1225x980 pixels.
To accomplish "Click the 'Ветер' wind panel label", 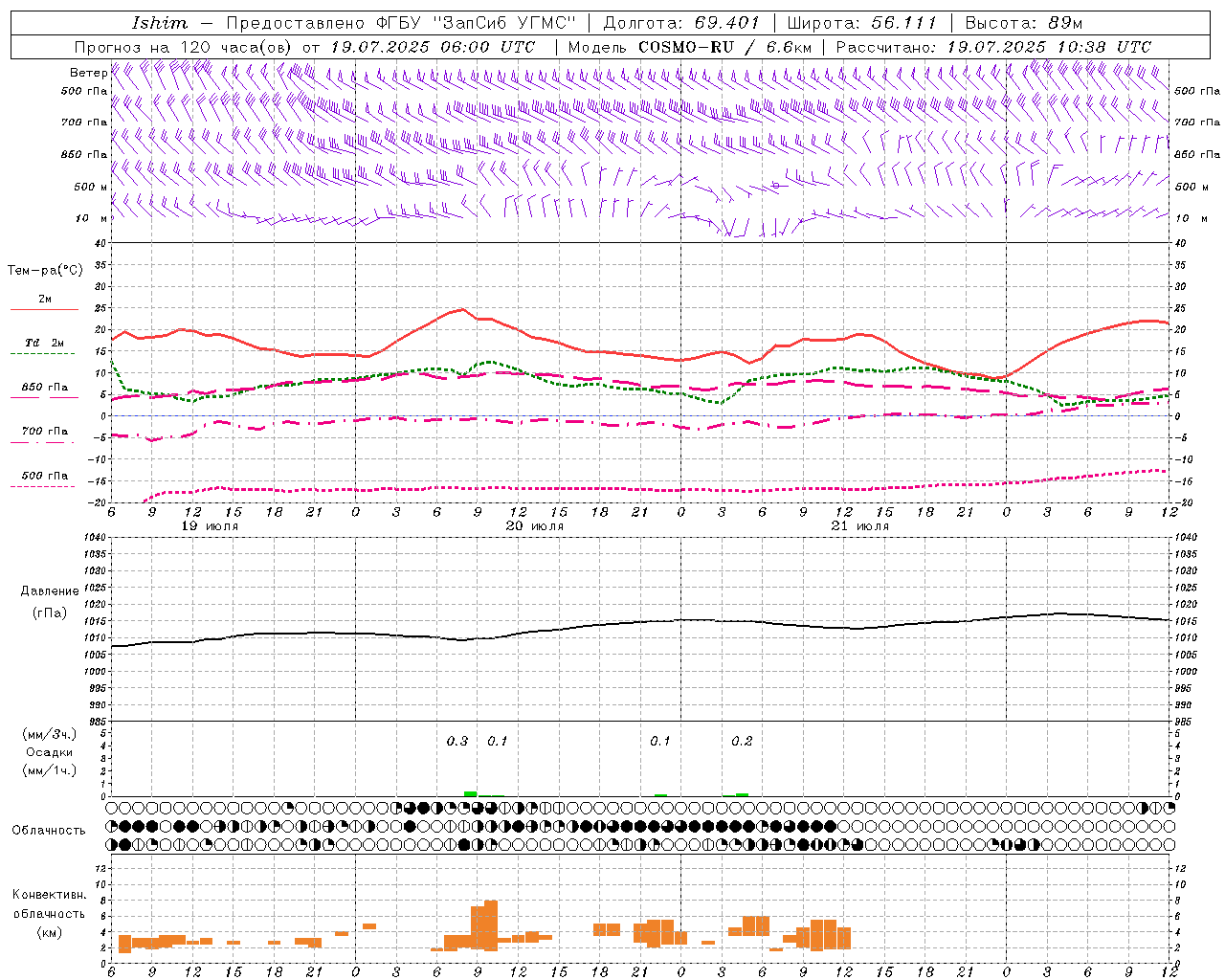I will (88, 73).
